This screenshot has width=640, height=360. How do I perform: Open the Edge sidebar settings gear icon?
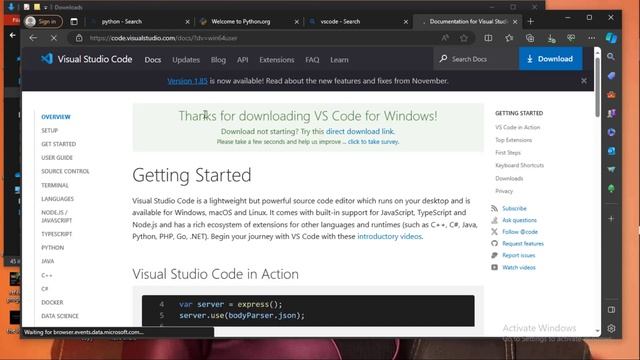click(x=611, y=328)
